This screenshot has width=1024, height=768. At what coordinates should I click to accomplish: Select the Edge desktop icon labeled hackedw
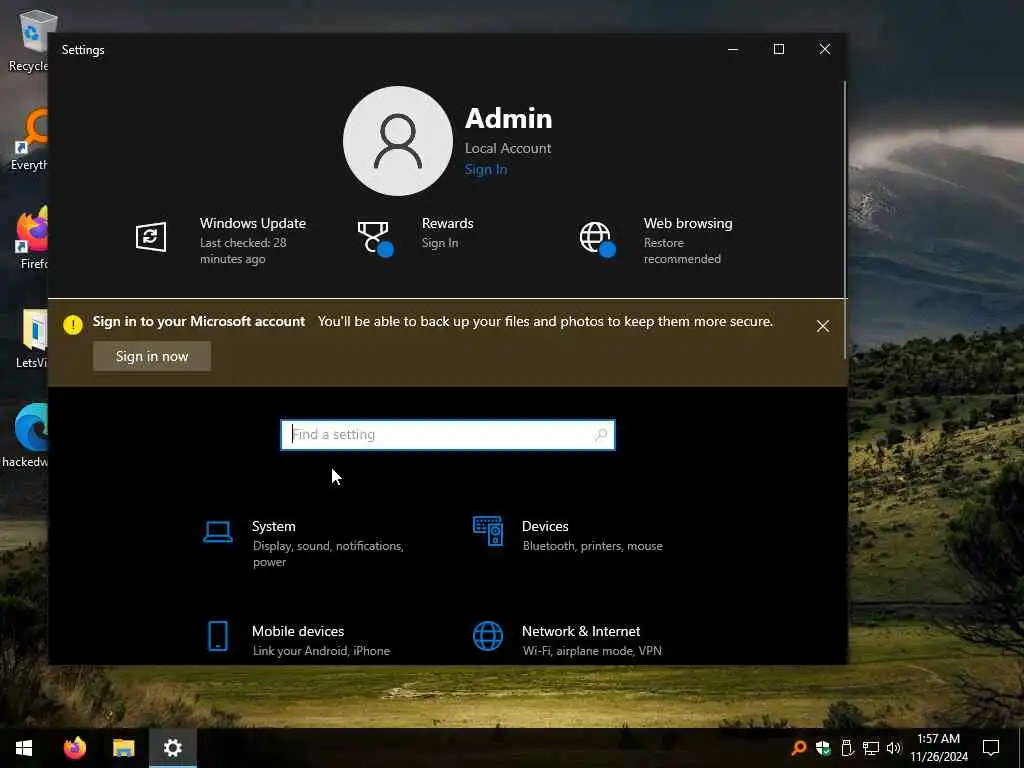pyautogui.click(x=26, y=436)
